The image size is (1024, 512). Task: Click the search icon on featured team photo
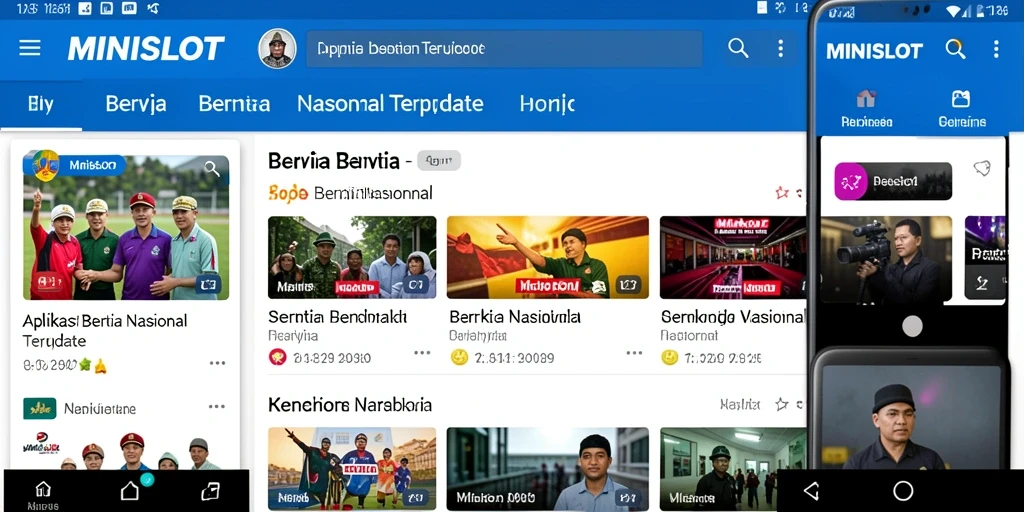[x=212, y=168]
